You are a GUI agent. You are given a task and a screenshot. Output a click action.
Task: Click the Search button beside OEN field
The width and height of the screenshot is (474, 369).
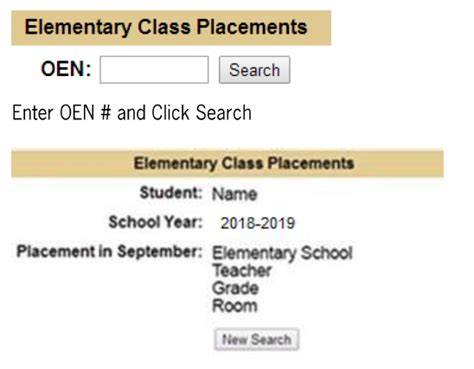pyautogui.click(x=254, y=70)
